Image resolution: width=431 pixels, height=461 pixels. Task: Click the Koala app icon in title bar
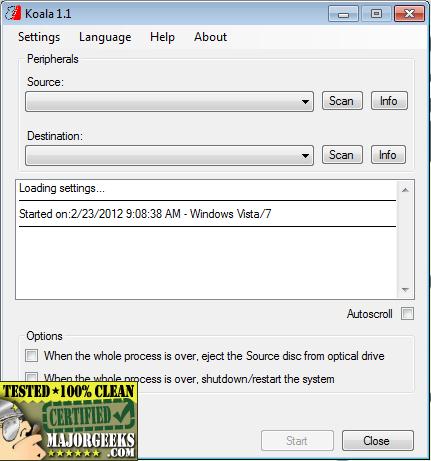coord(13,14)
